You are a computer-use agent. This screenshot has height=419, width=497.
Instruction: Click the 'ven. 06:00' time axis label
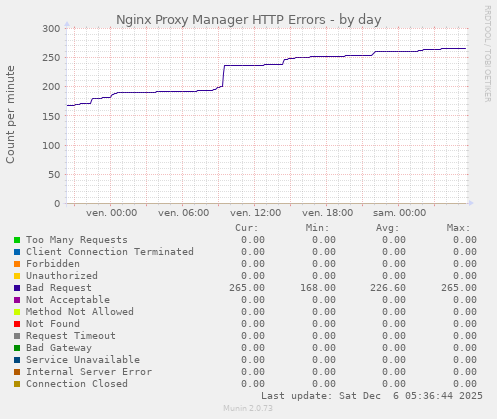[x=183, y=213]
